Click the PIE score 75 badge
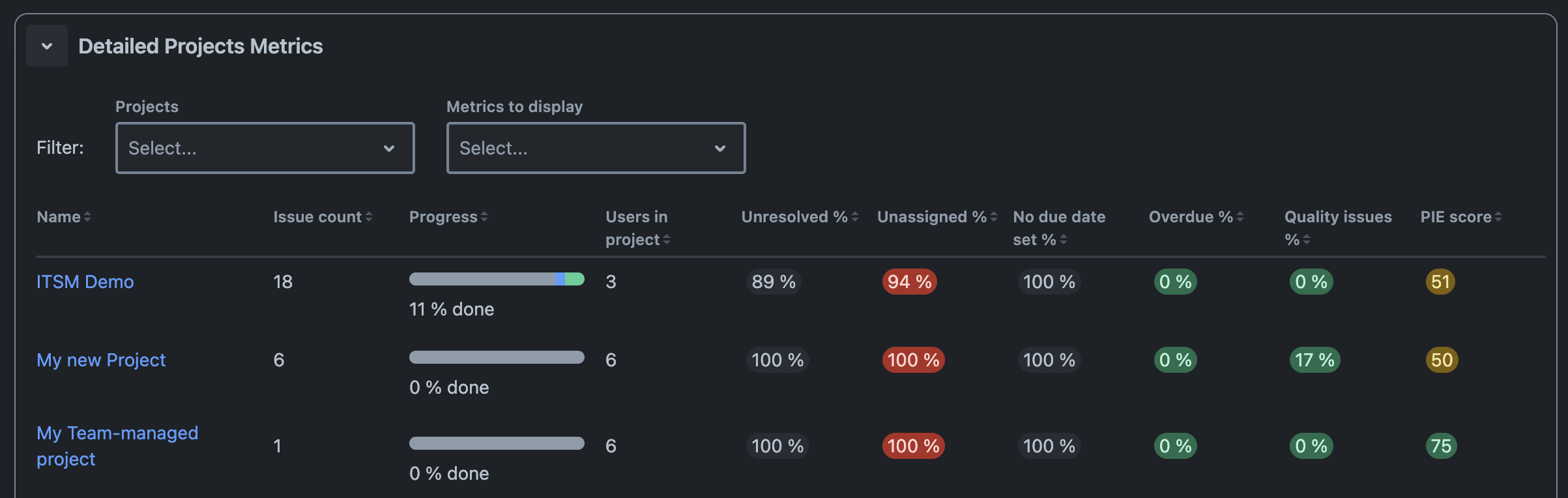 [1441, 446]
